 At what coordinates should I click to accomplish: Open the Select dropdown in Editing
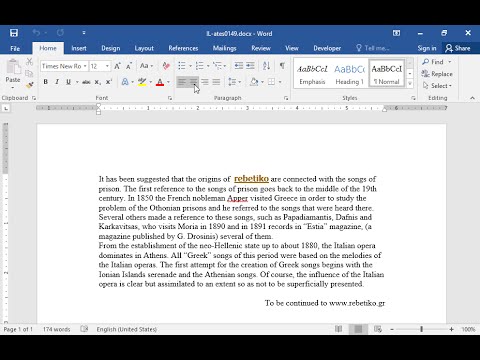pyautogui.click(x=437, y=86)
